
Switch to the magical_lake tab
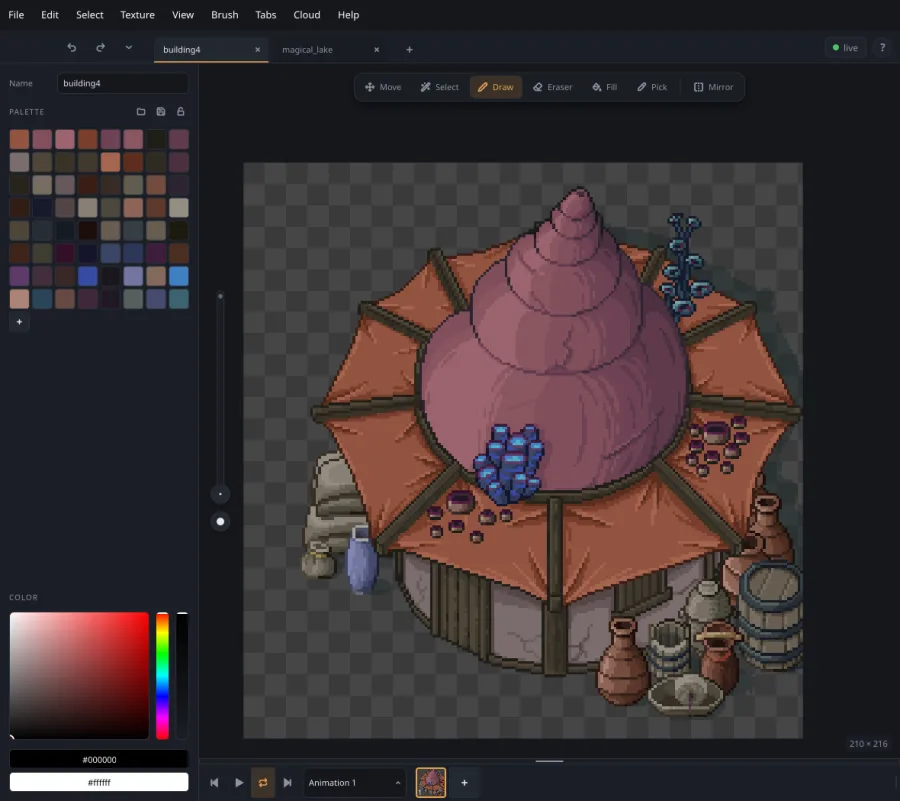tap(307, 50)
